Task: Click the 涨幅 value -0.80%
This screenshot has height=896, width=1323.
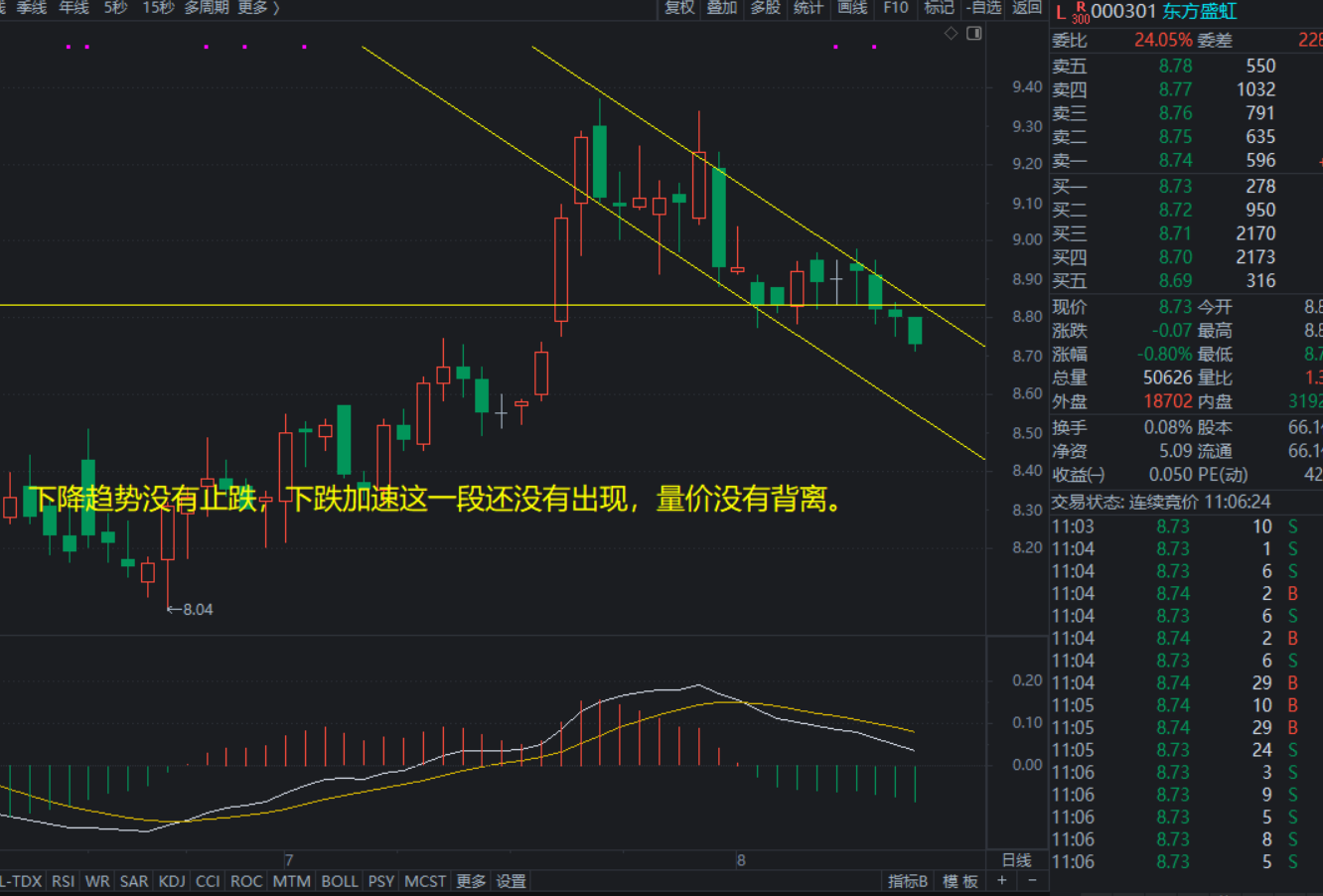Action: 1164,354
